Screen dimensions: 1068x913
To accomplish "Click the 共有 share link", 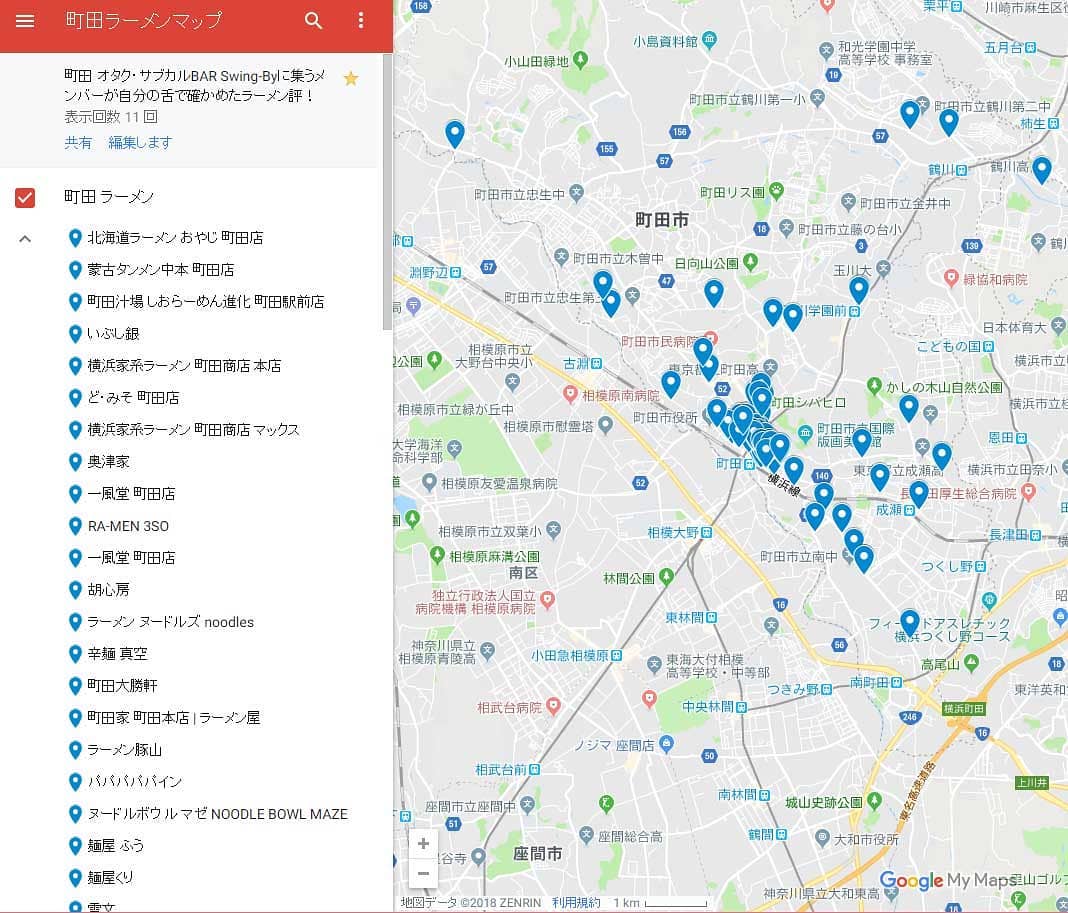I will [x=78, y=142].
